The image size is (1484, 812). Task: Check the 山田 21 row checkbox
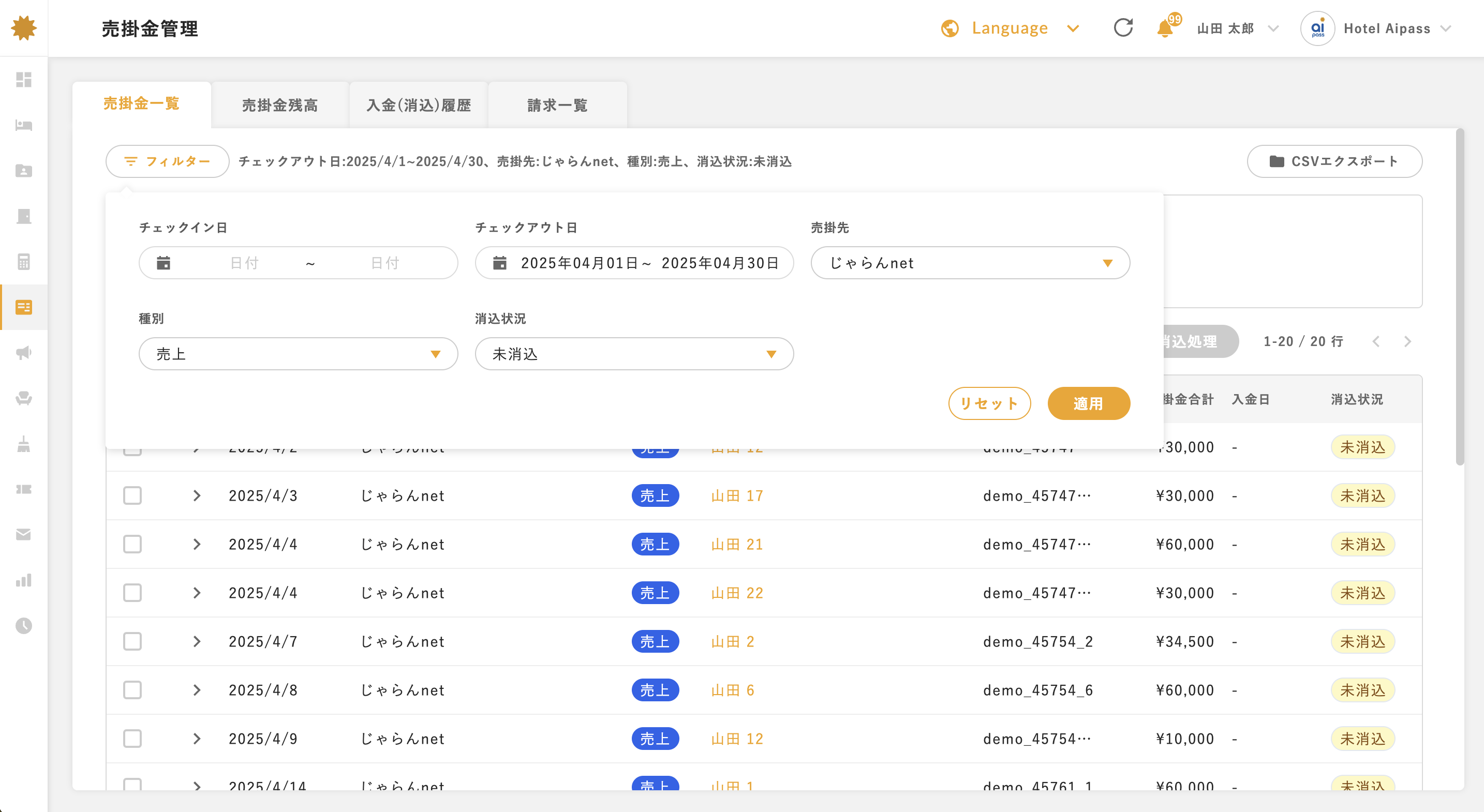tap(132, 544)
